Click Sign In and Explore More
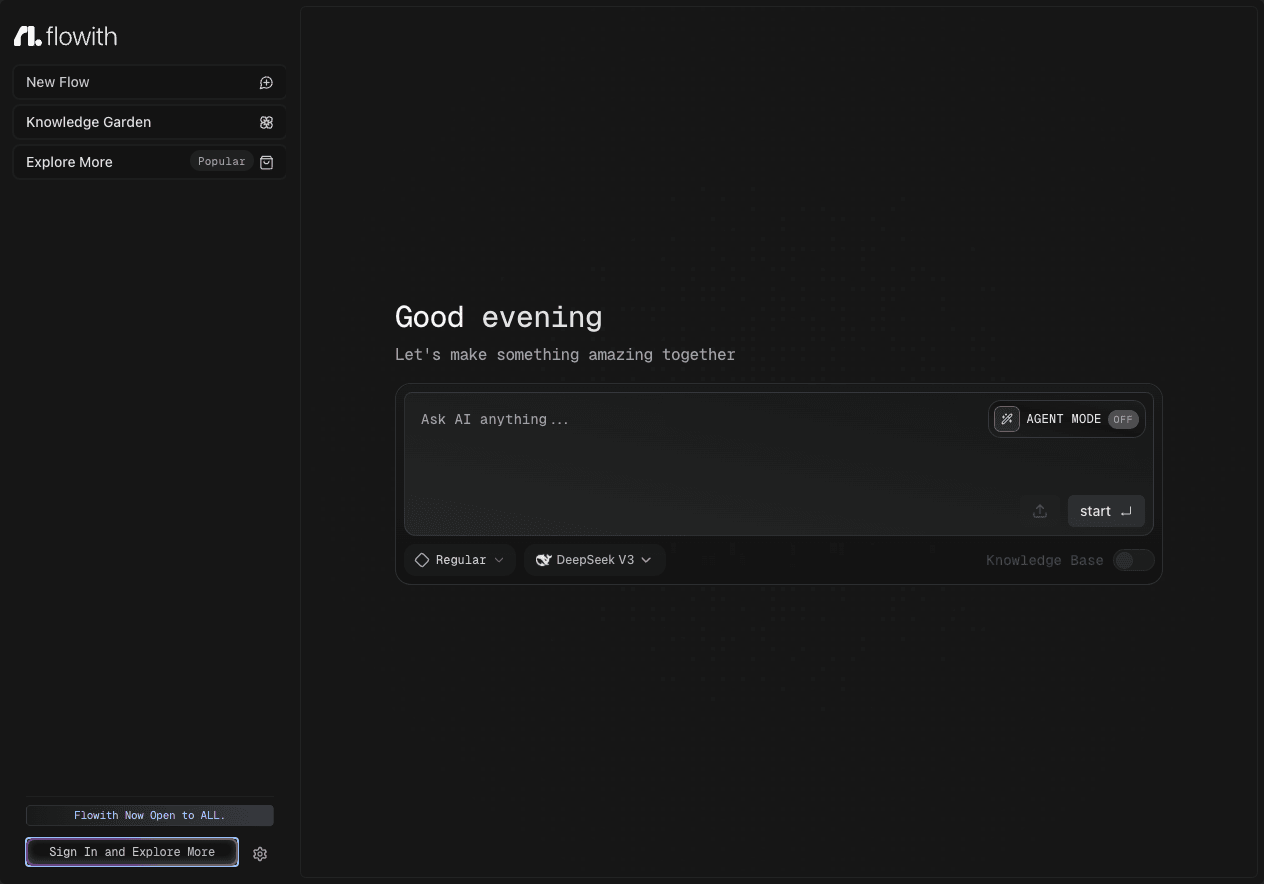 (x=132, y=852)
